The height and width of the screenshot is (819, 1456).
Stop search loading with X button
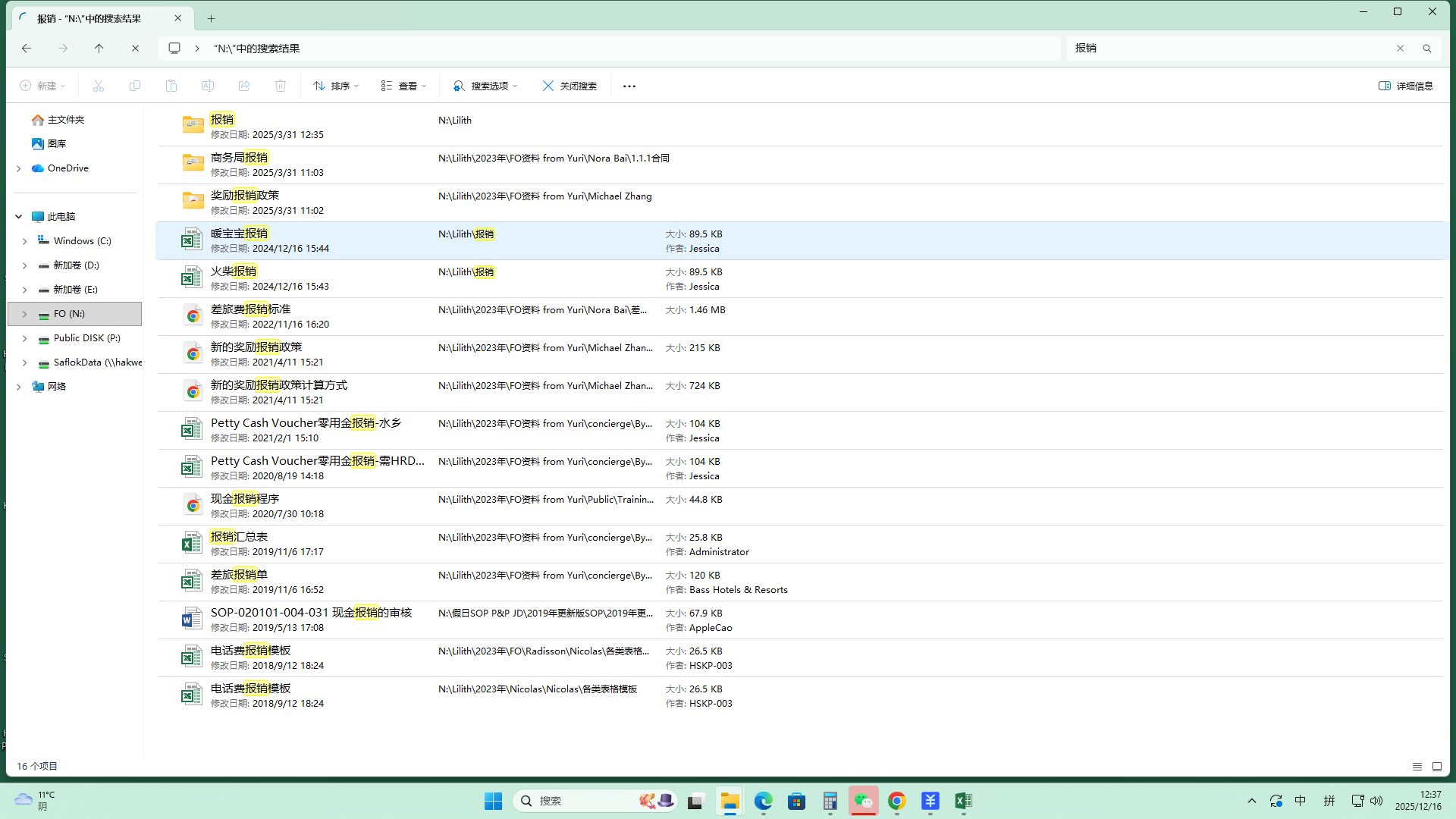click(x=135, y=49)
